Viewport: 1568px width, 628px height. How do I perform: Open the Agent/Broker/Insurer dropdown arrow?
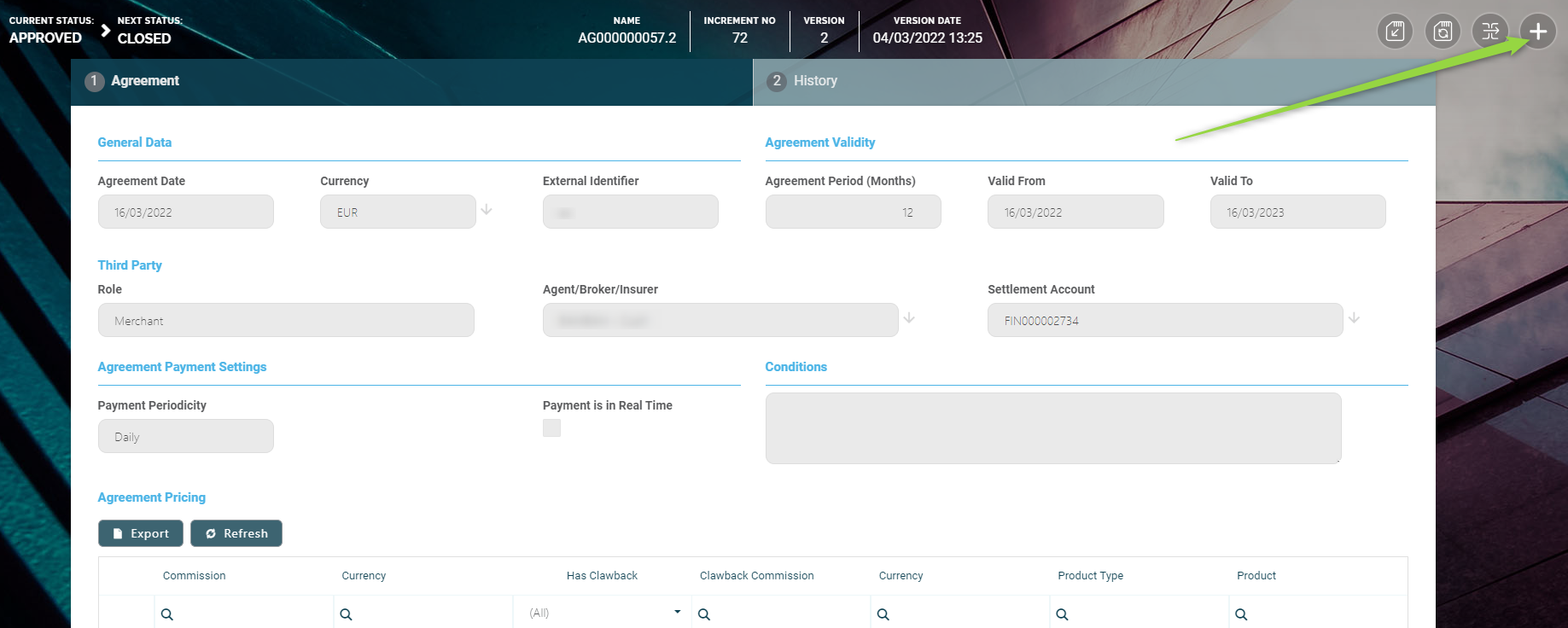click(x=909, y=318)
